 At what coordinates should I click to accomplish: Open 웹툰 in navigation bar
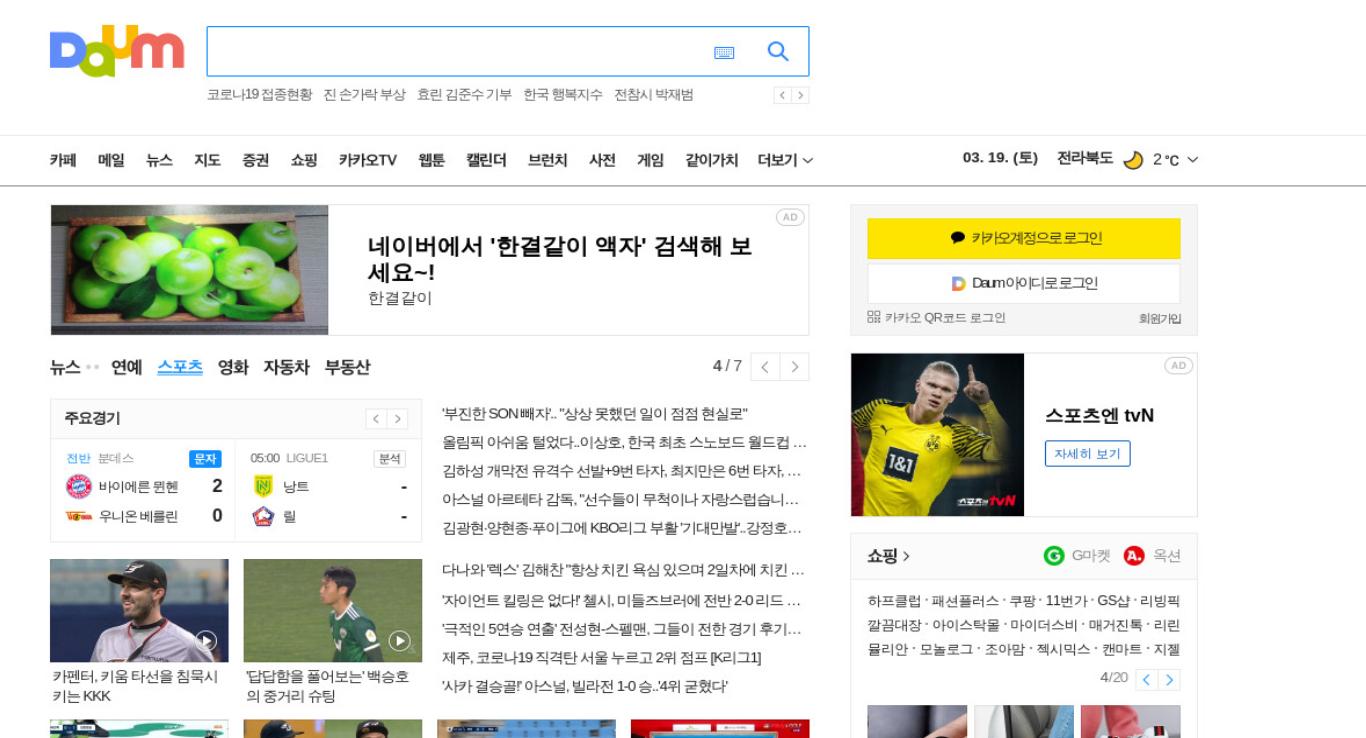click(431, 160)
